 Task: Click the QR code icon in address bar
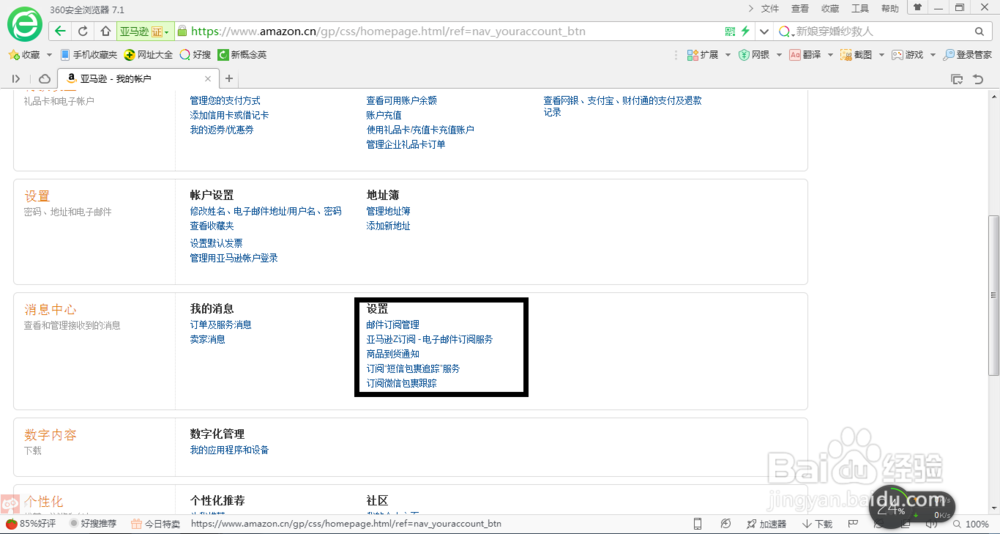point(730,31)
